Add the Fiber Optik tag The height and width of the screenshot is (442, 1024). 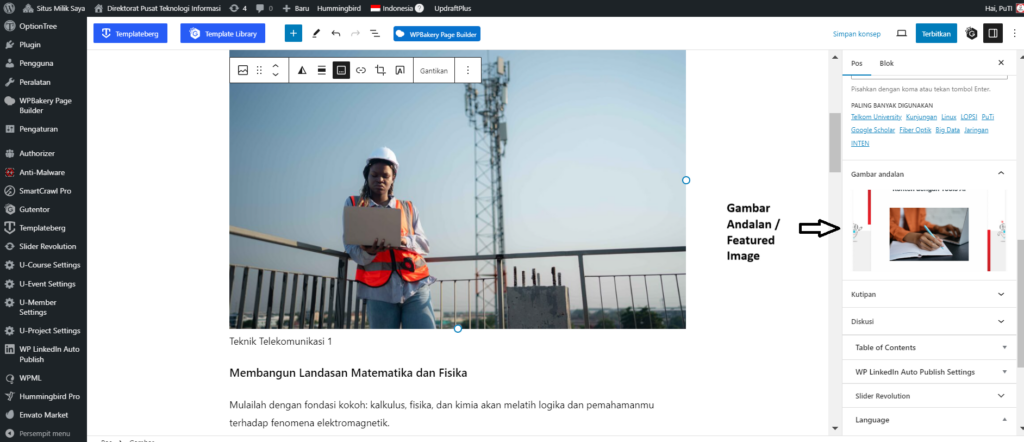tap(916, 130)
